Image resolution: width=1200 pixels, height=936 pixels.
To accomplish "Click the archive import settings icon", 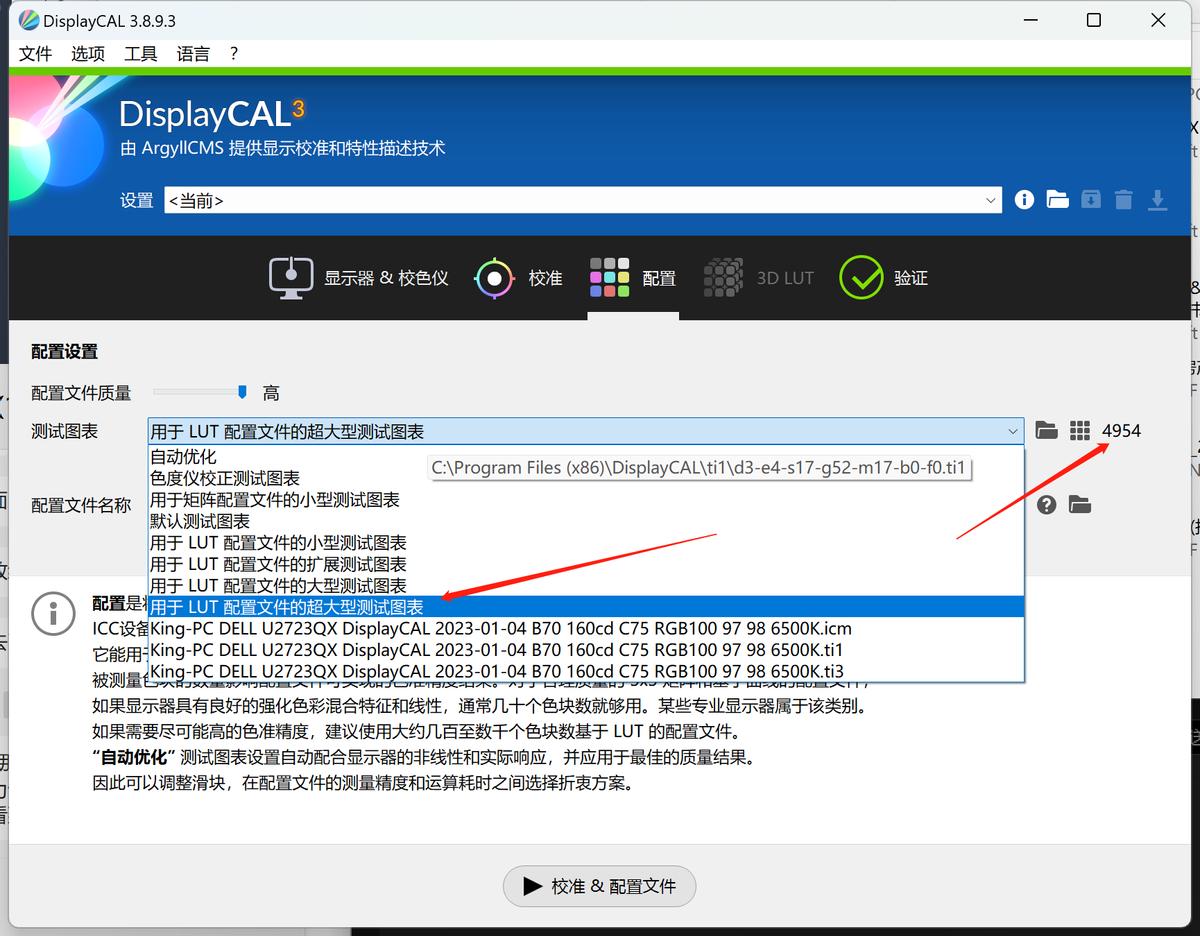I will pyautogui.click(x=1090, y=199).
